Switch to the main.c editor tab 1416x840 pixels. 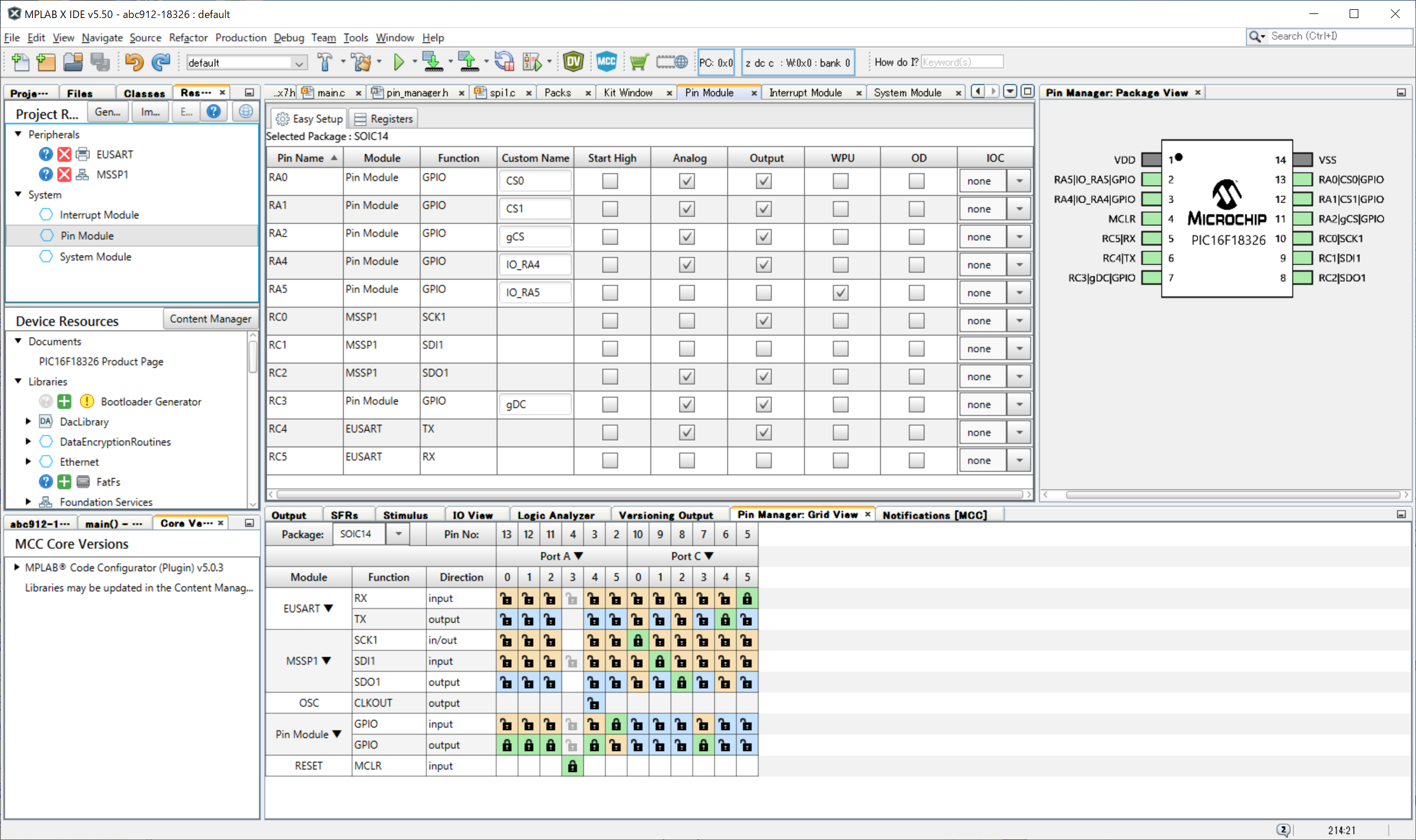coord(331,93)
